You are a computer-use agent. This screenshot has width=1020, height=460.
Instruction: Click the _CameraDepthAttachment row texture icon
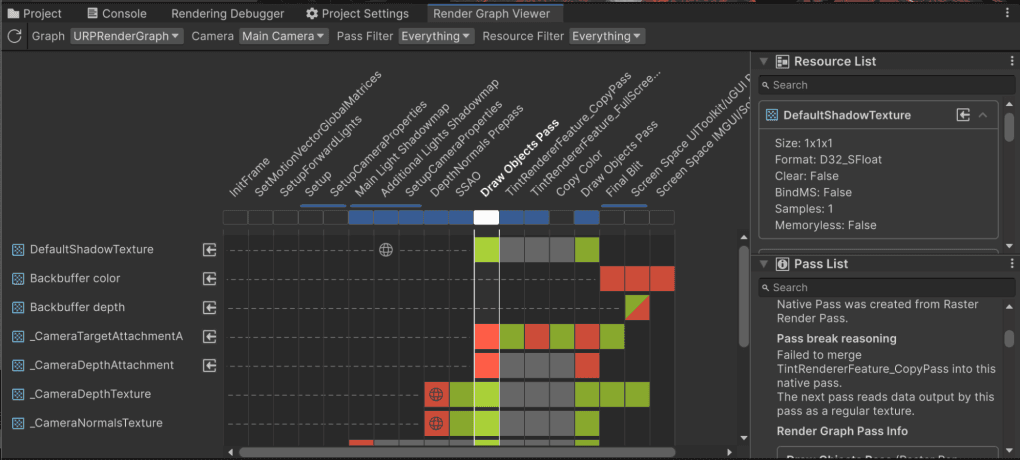[x=18, y=365]
